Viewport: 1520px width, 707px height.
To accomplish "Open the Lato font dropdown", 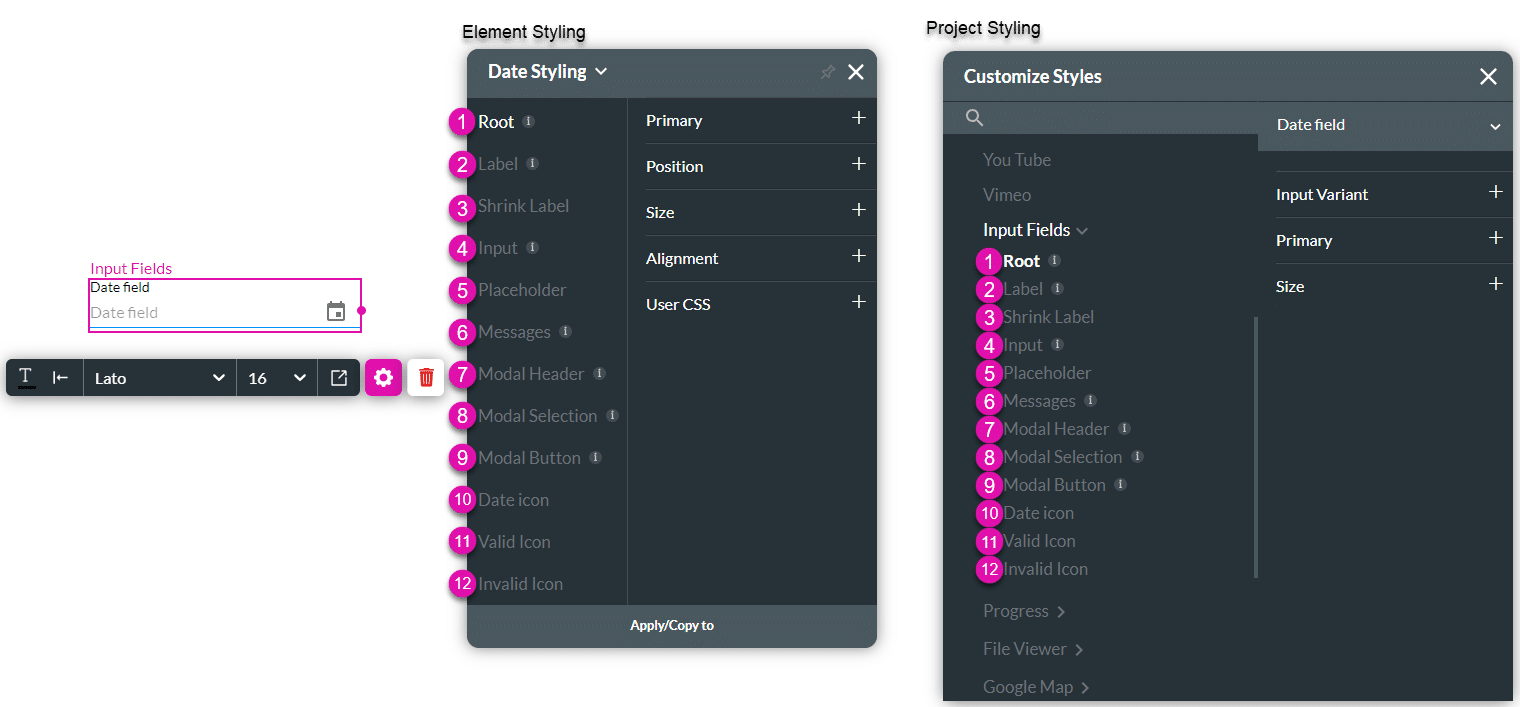I will click(x=160, y=378).
